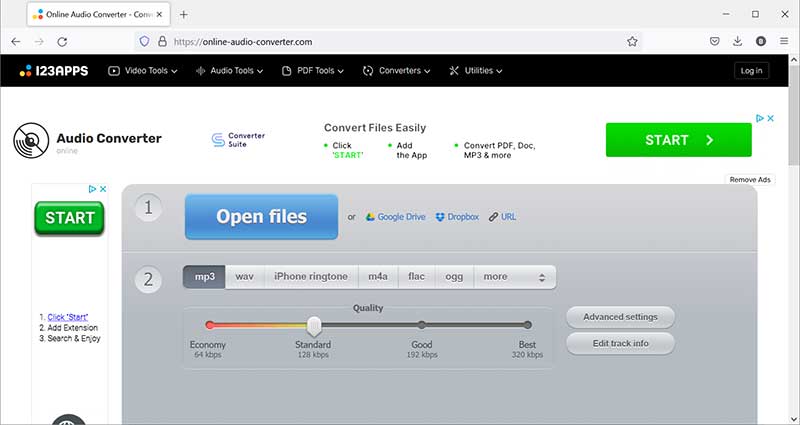Select the ogg format tab
This screenshot has height=425, width=800.
[x=454, y=277]
